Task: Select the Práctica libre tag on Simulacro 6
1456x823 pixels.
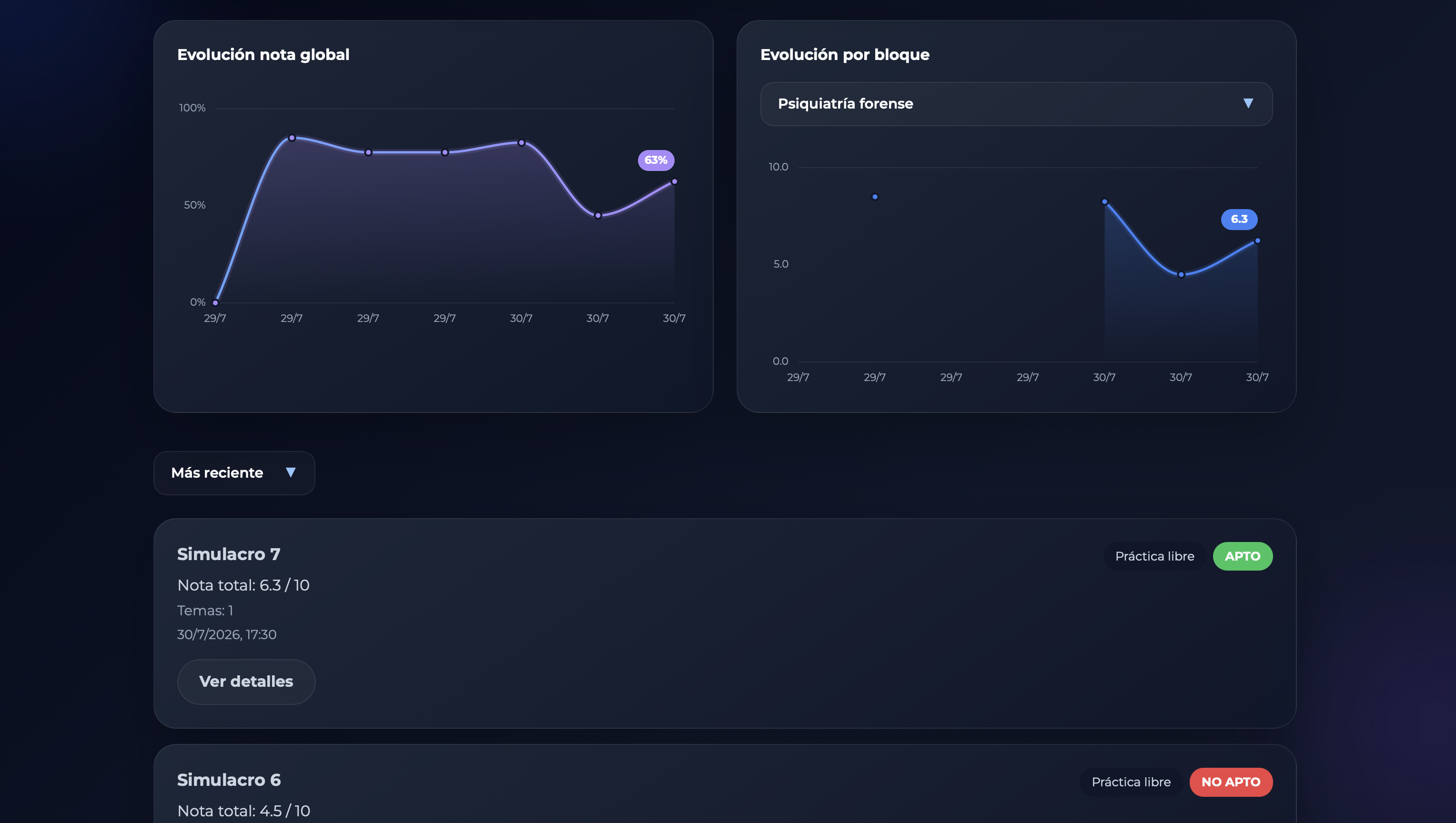Action: (1131, 782)
